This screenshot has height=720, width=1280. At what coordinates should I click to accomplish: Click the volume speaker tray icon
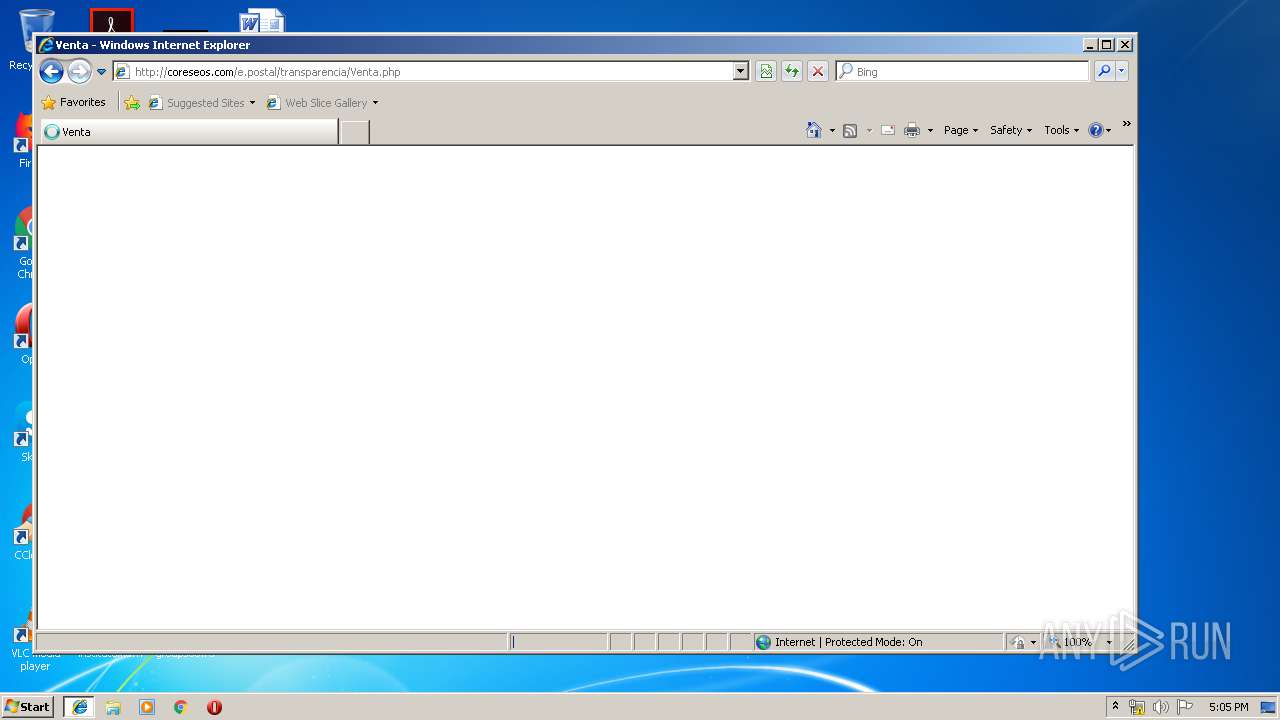click(1160, 707)
